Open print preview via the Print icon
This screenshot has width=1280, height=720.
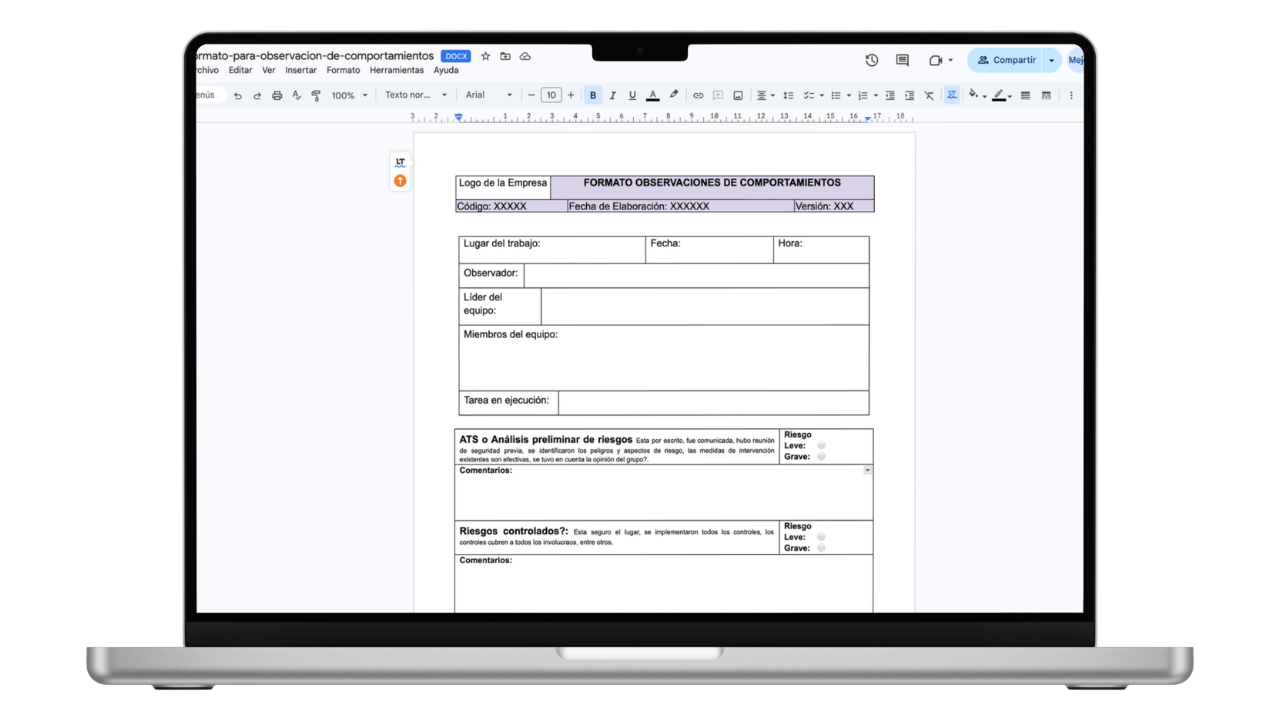click(277, 95)
